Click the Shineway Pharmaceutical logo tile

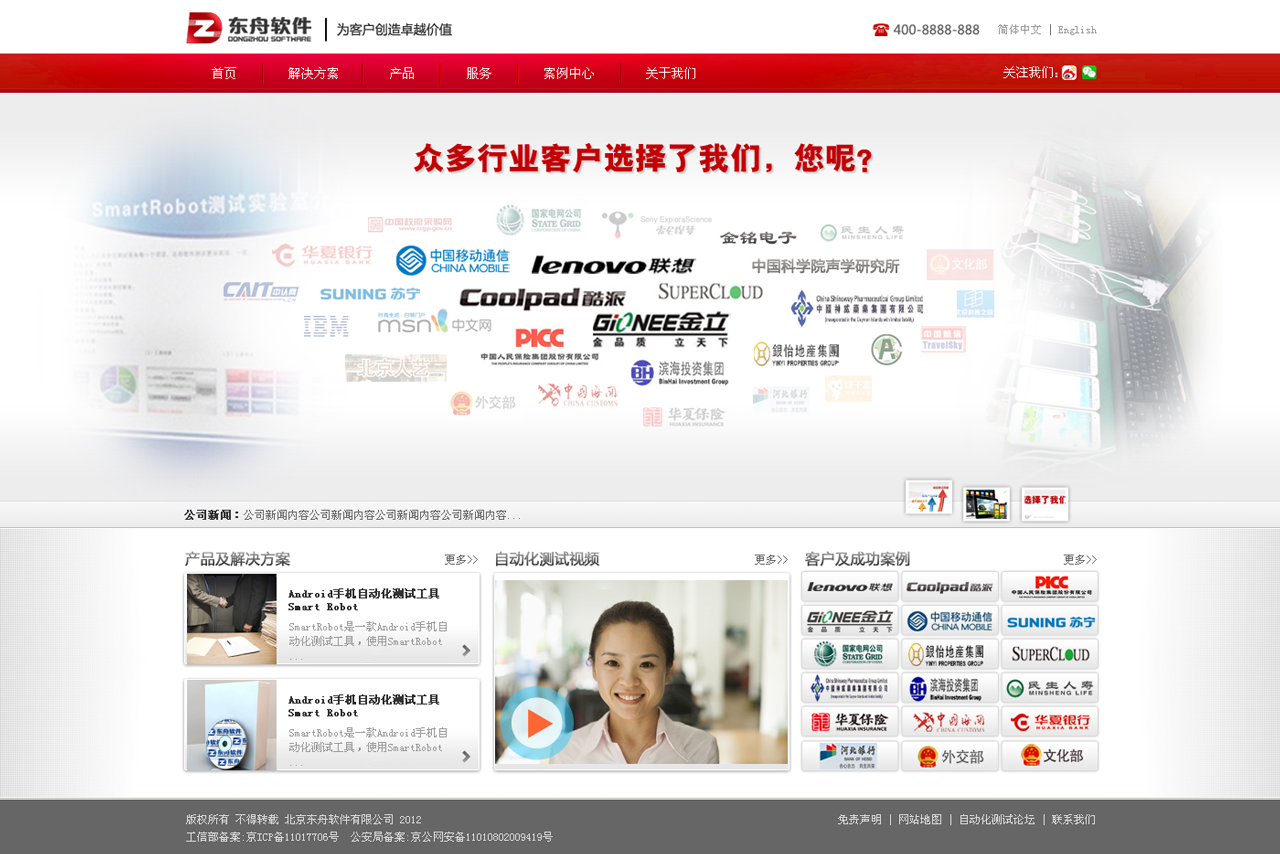(x=850, y=689)
